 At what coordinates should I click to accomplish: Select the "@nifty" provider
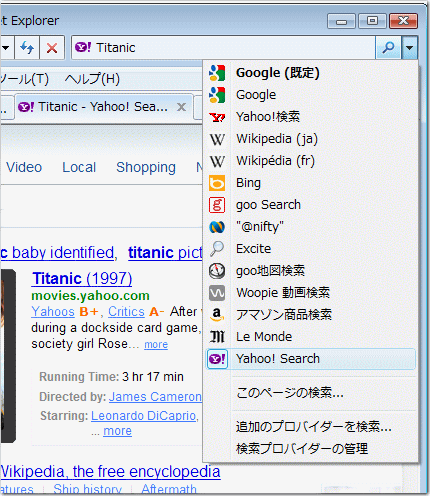click(x=311, y=227)
